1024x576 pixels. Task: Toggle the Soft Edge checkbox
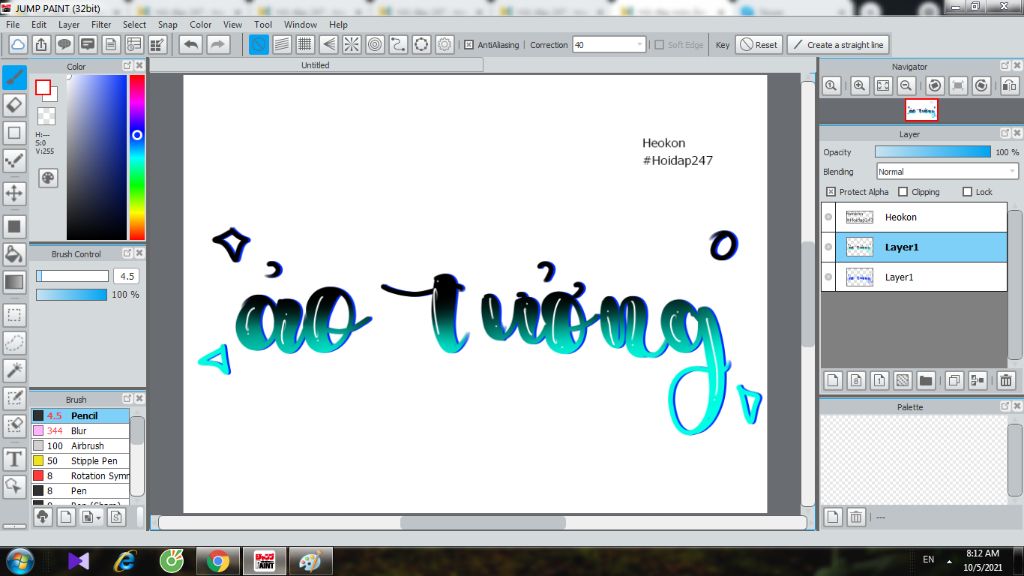pyautogui.click(x=659, y=44)
